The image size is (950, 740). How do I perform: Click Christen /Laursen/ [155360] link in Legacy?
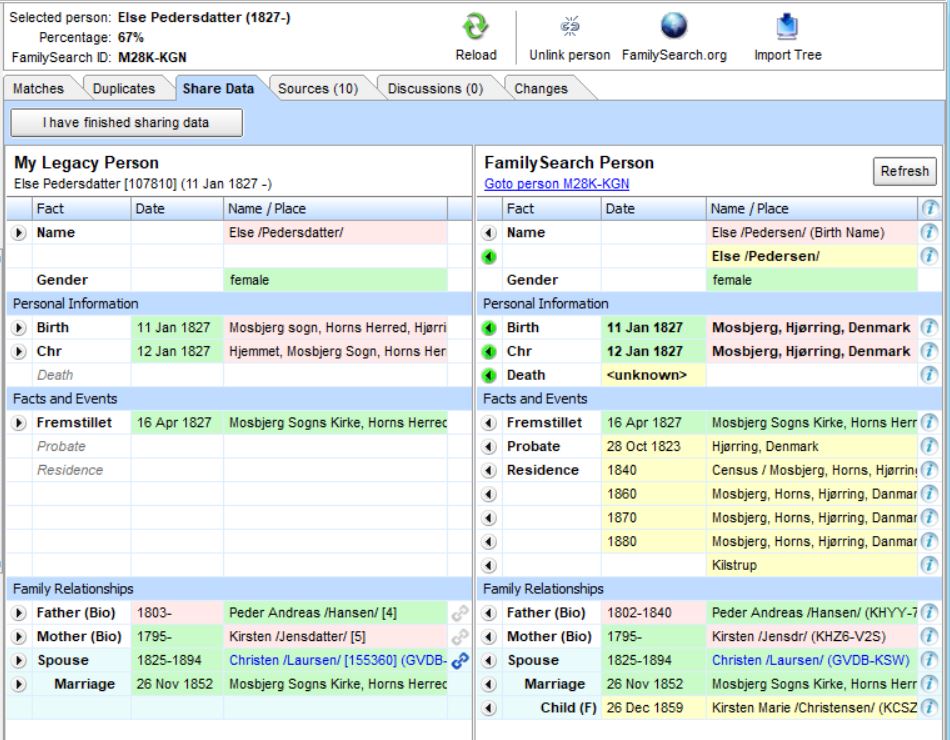tap(337, 661)
